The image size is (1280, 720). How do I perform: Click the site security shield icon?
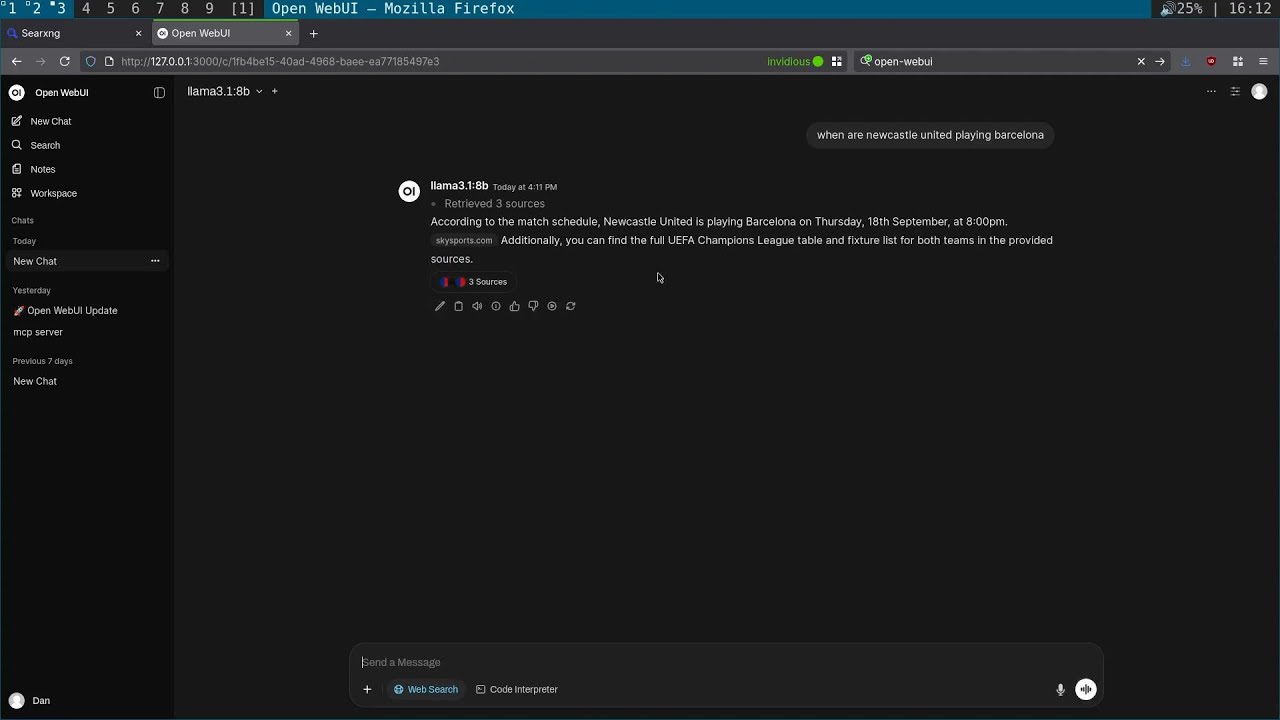click(90, 61)
